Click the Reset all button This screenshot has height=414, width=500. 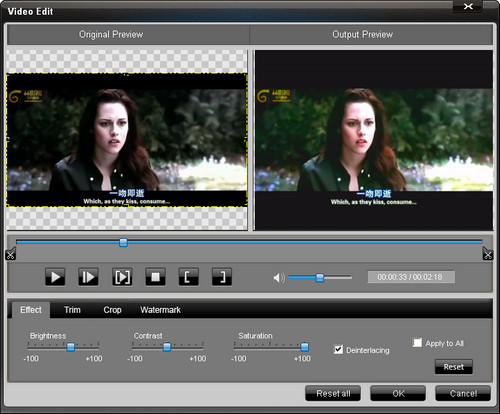[x=333, y=393]
